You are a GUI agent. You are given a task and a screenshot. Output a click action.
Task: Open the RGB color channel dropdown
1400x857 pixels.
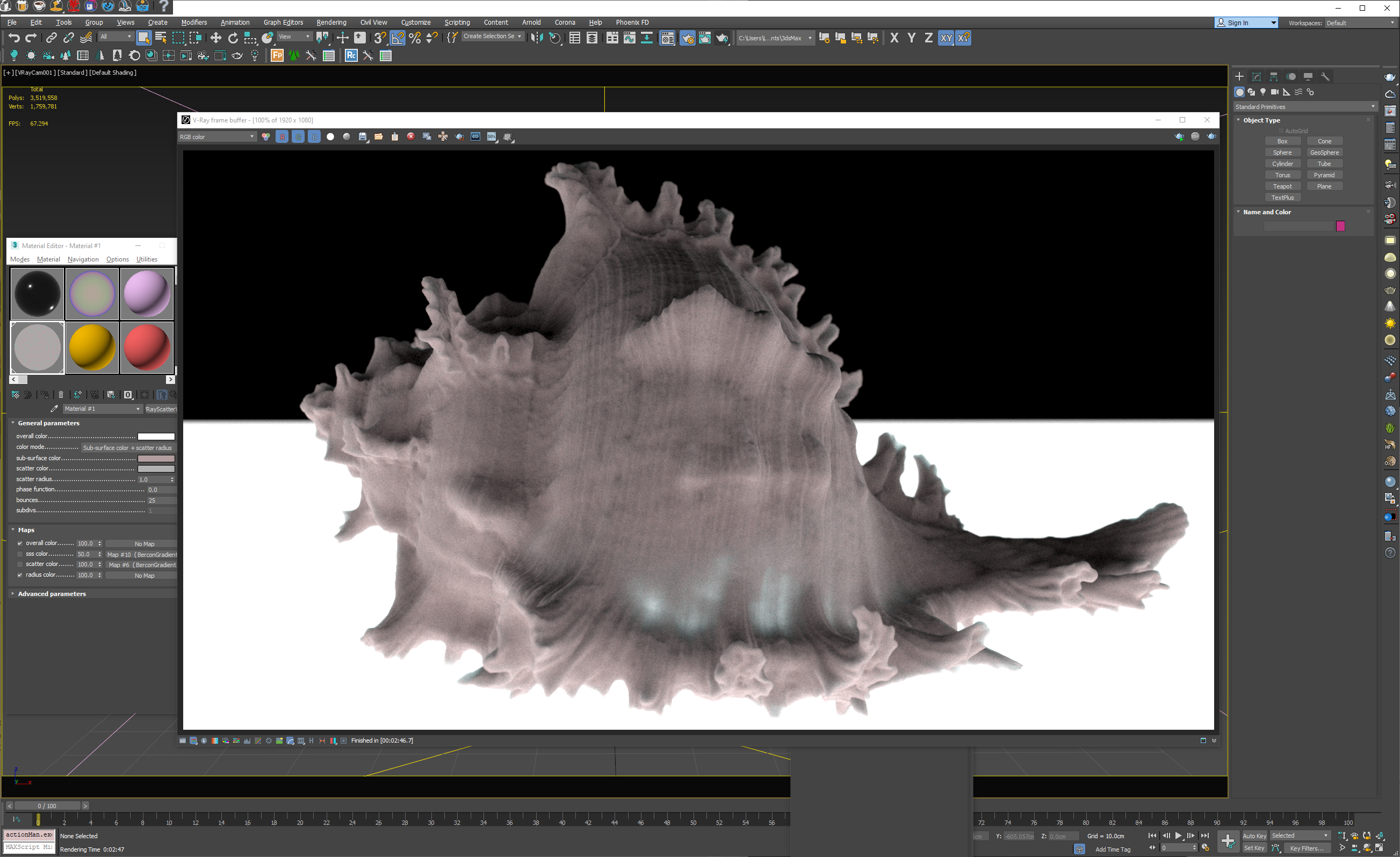click(x=217, y=137)
